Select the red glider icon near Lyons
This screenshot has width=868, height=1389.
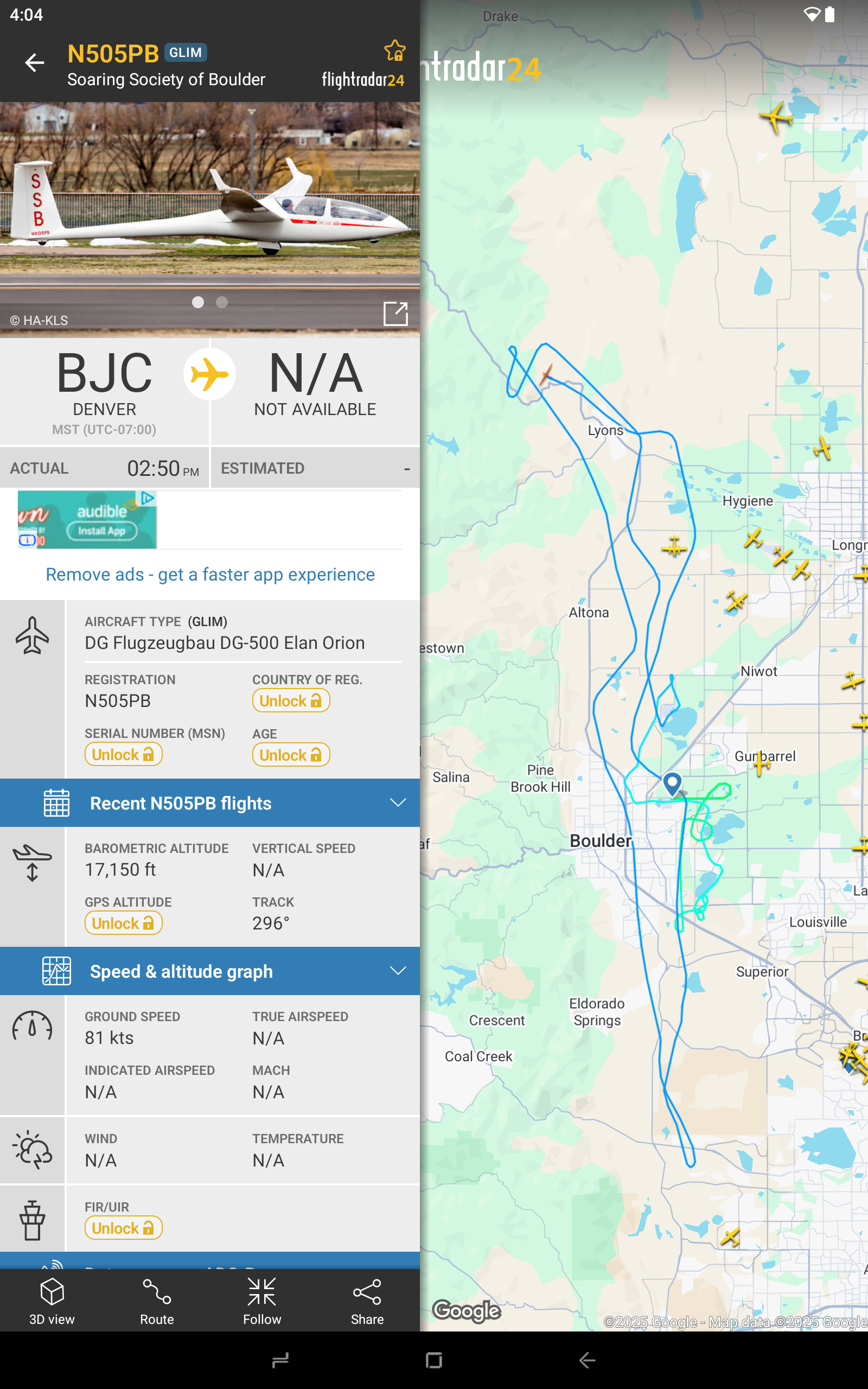545,375
